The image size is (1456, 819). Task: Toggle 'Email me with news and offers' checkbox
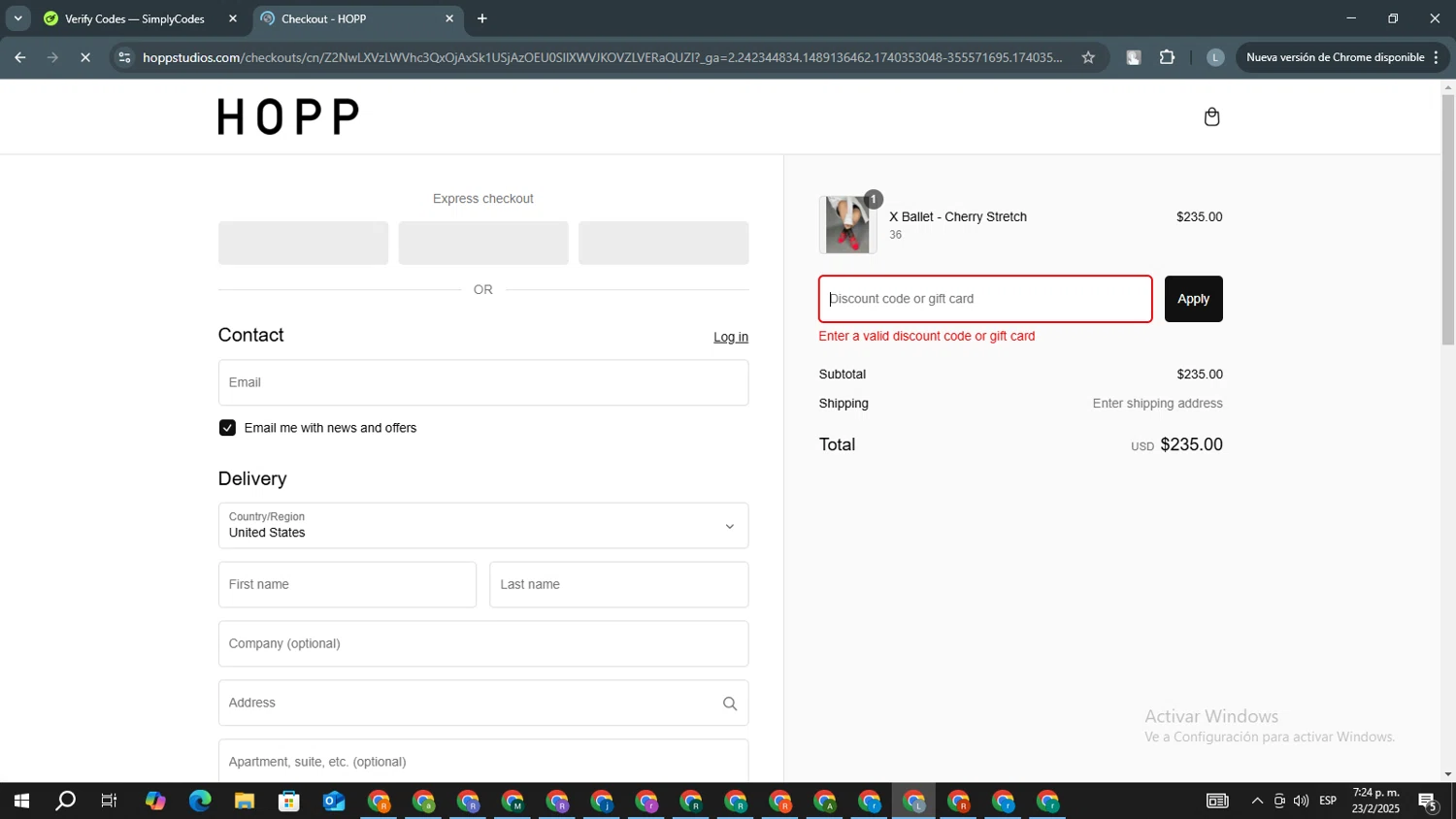click(x=227, y=428)
